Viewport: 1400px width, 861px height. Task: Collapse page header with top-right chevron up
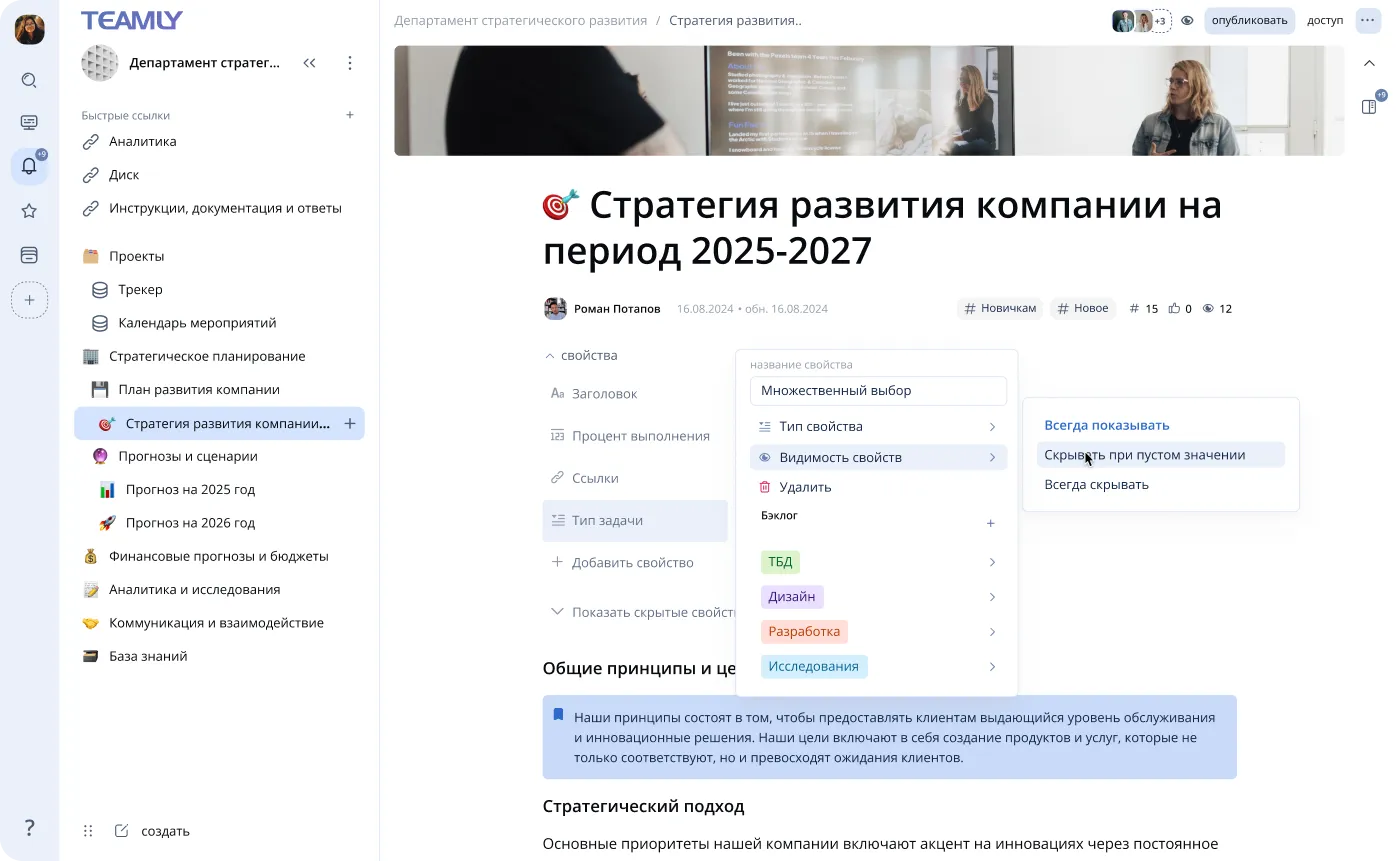[x=1369, y=63]
